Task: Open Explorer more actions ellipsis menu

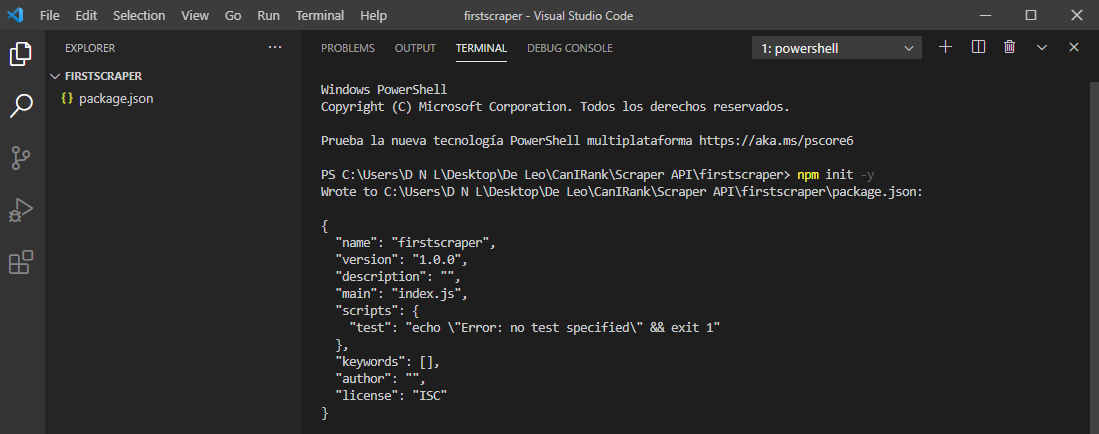Action: click(275, 47)
